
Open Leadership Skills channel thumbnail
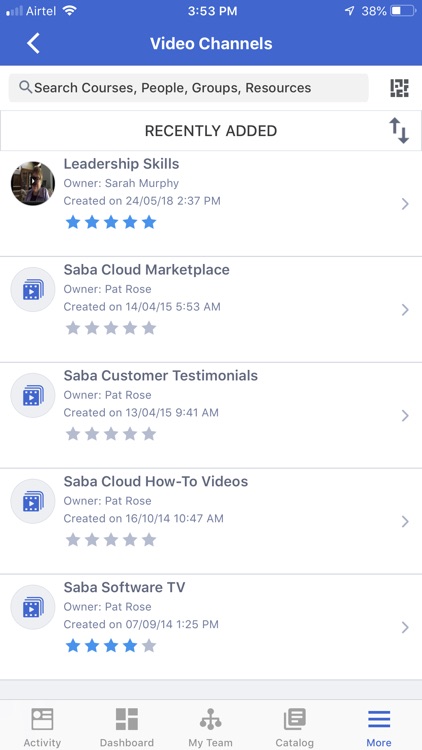click(x=33, y=183)
